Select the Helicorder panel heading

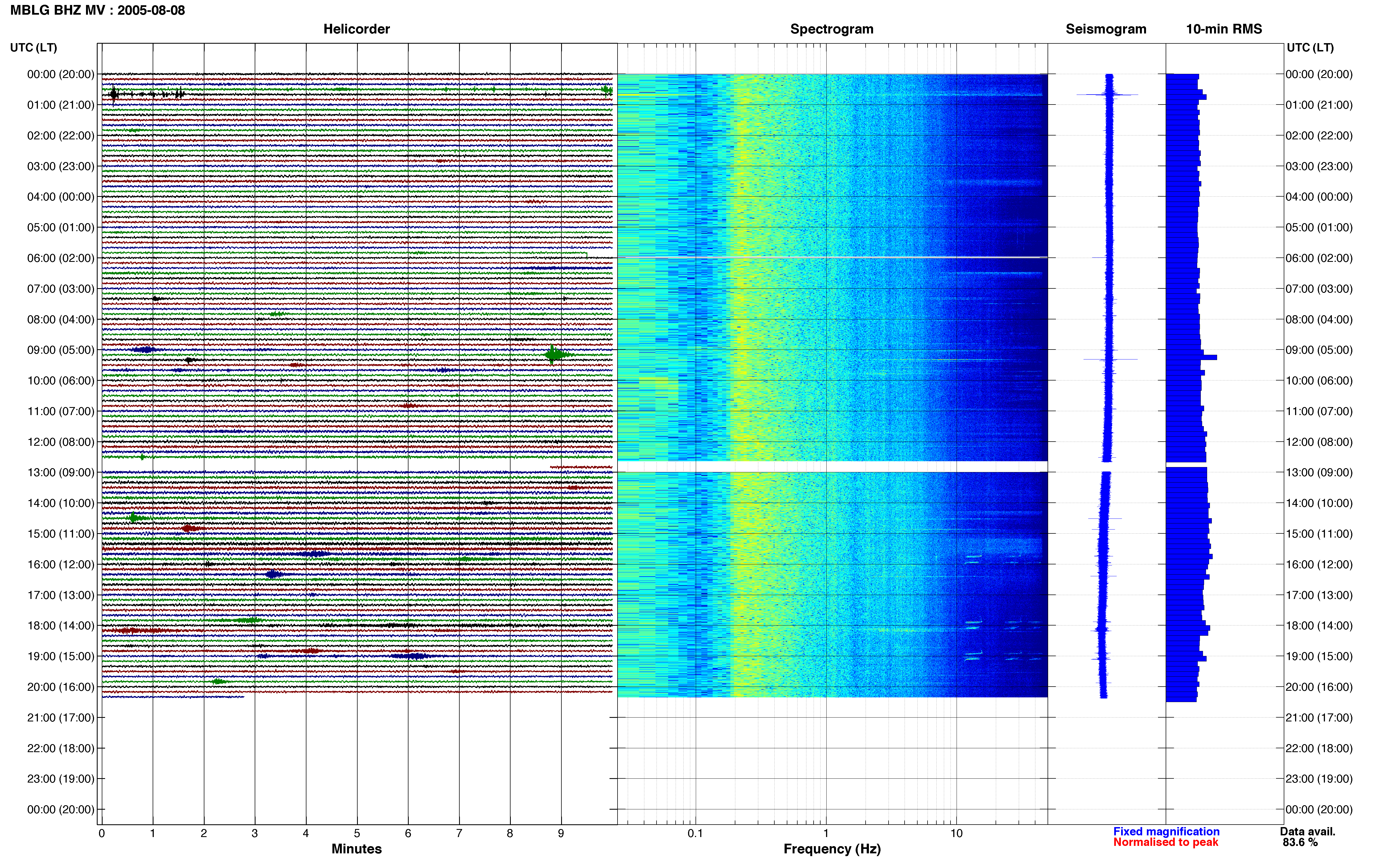click(x=356, y=29)
